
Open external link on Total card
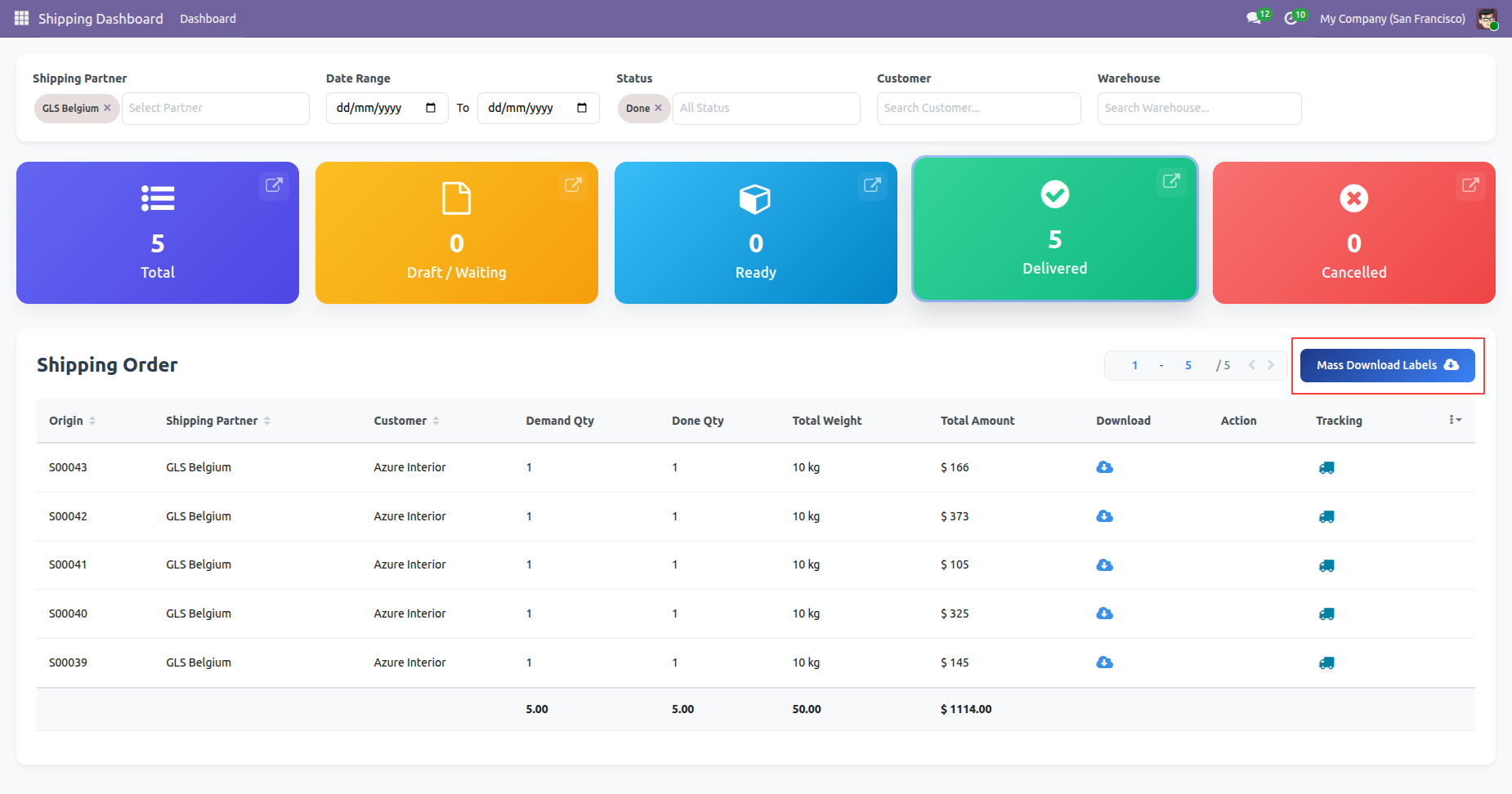[x=274, y=185]
